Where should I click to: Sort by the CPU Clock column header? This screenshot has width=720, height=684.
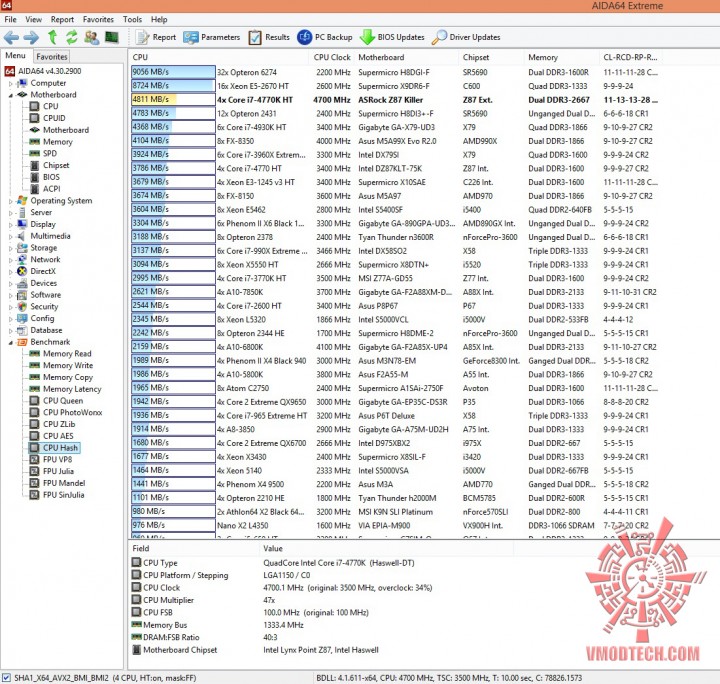click(x=332, y=57)
